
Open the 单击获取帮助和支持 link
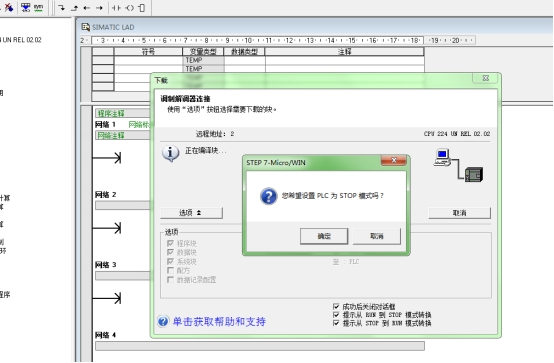click(219, 322)
